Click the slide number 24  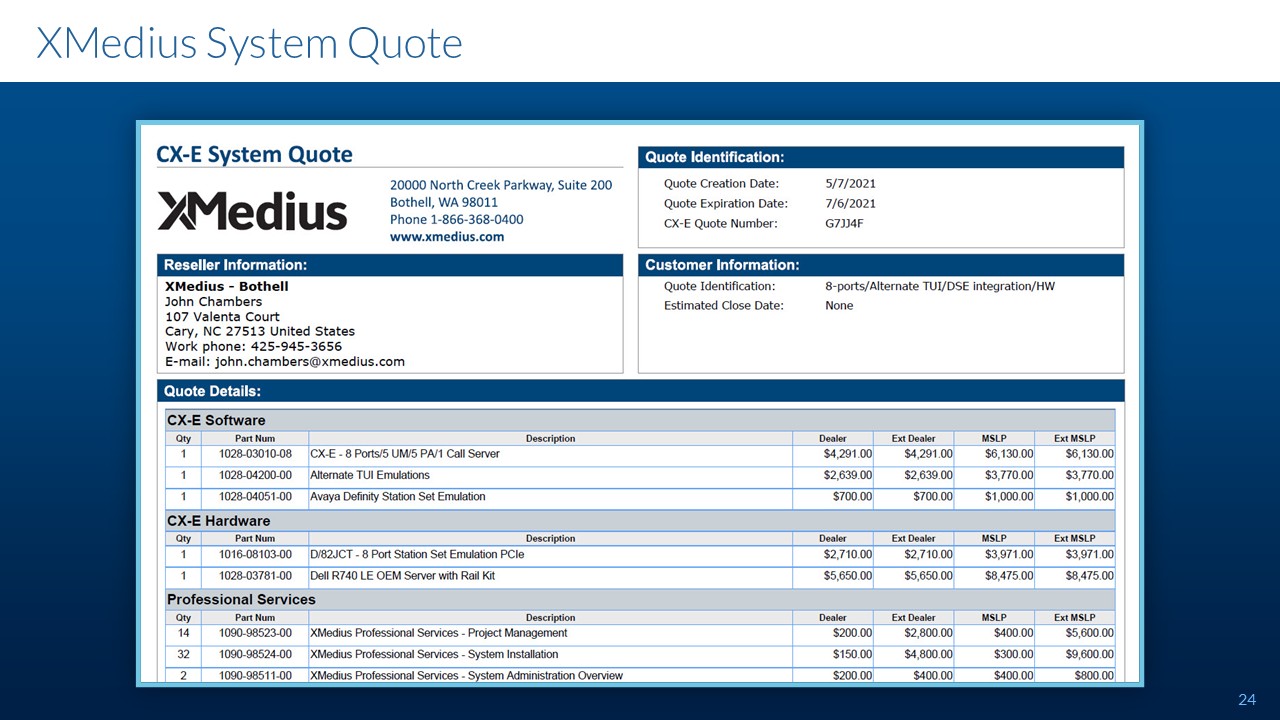pos(1246,699)
